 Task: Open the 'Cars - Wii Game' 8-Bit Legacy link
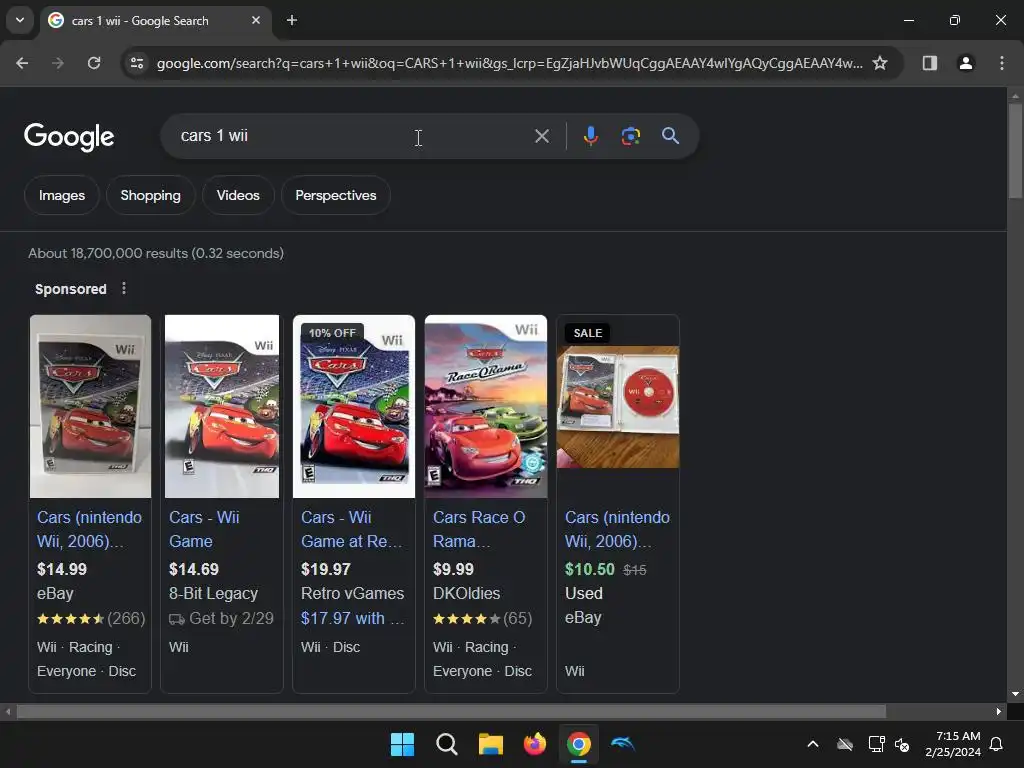click(204, 529)
